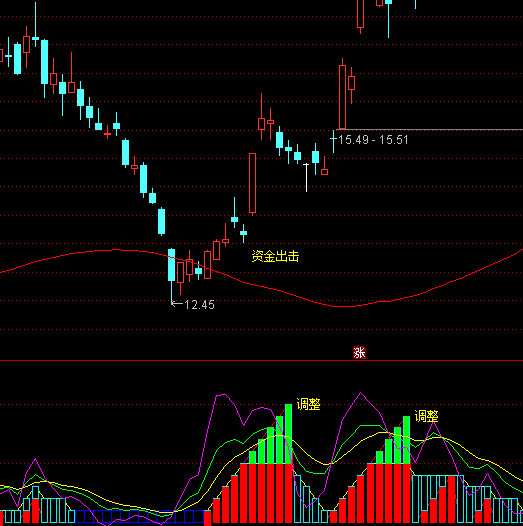Click the tallest green bar by the first 调整
The image size is (523, 526).
[289, 434]
